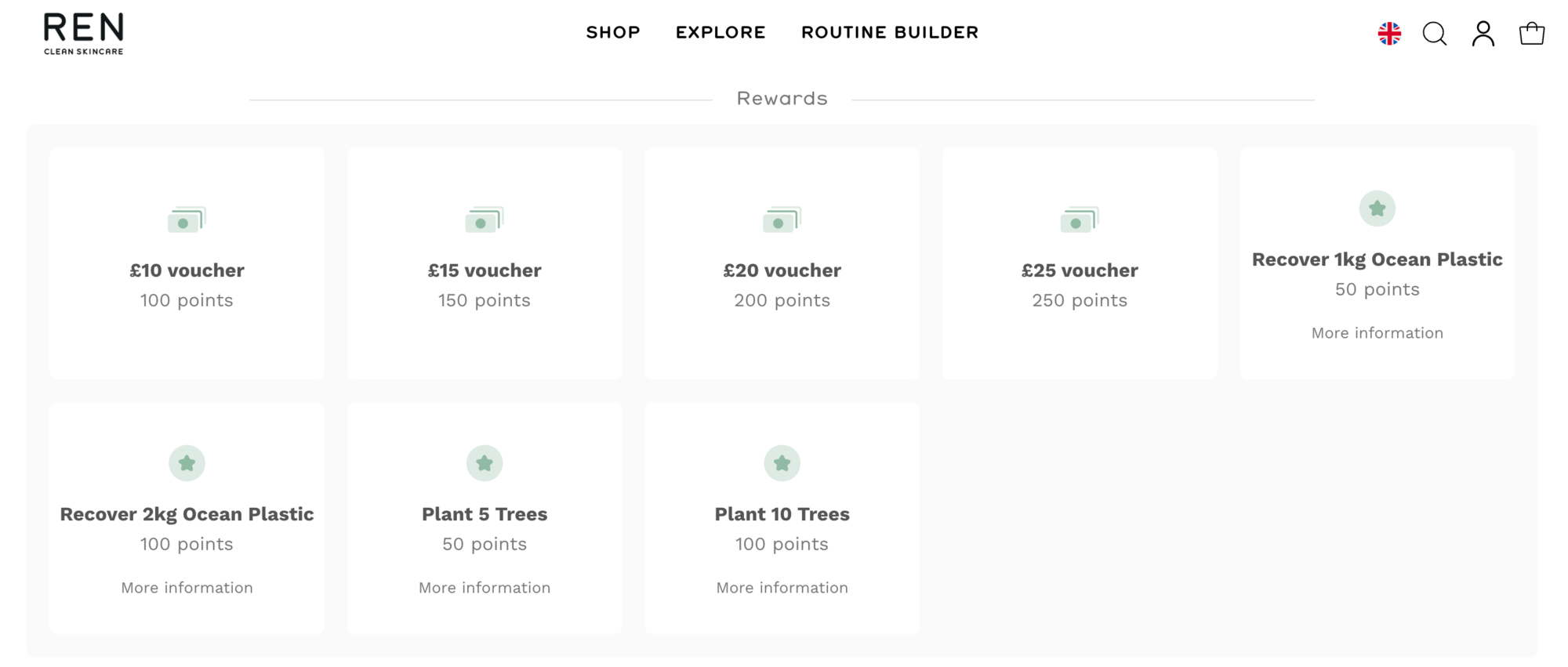View More information under Plant 10 Trees
The width and height of the screenshot is (1568, 667).
coord(782,588)
